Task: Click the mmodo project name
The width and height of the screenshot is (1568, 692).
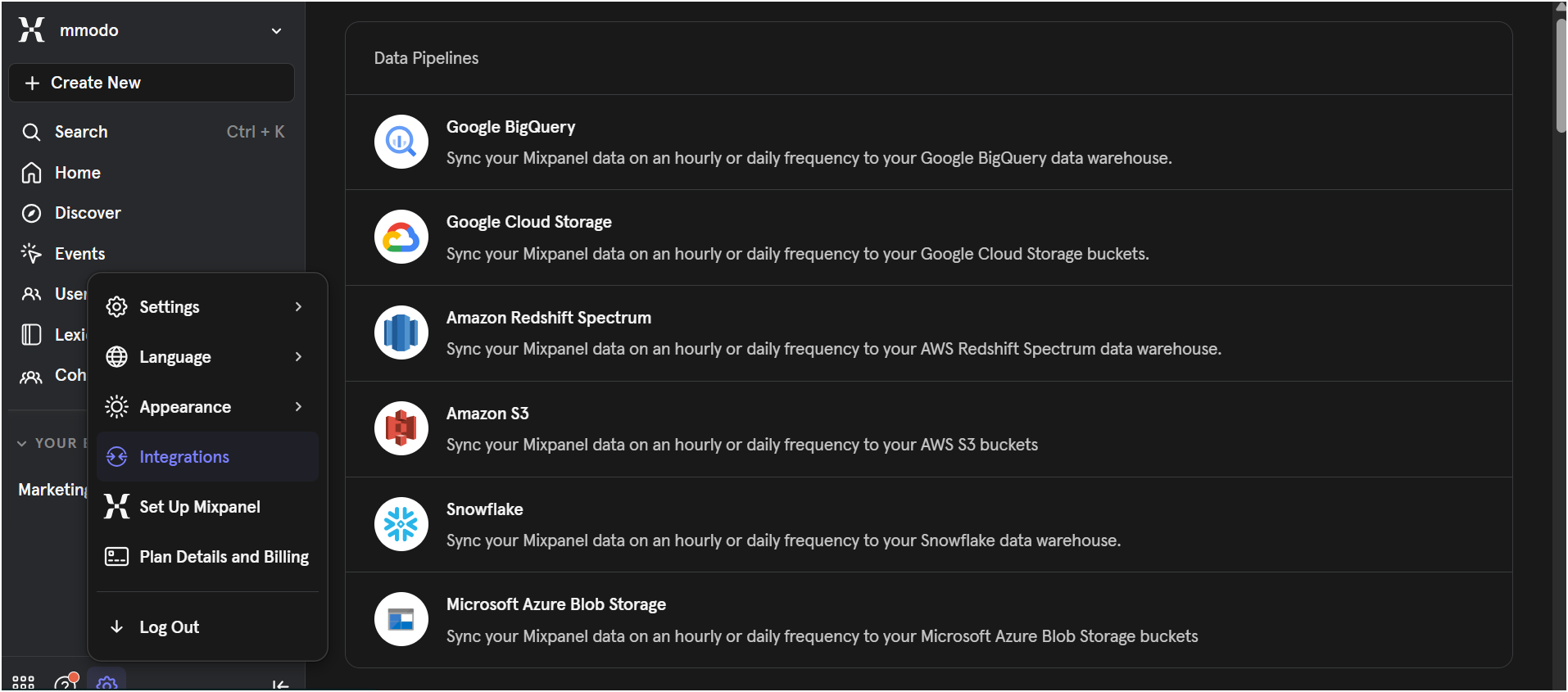Action: (89, 30)
